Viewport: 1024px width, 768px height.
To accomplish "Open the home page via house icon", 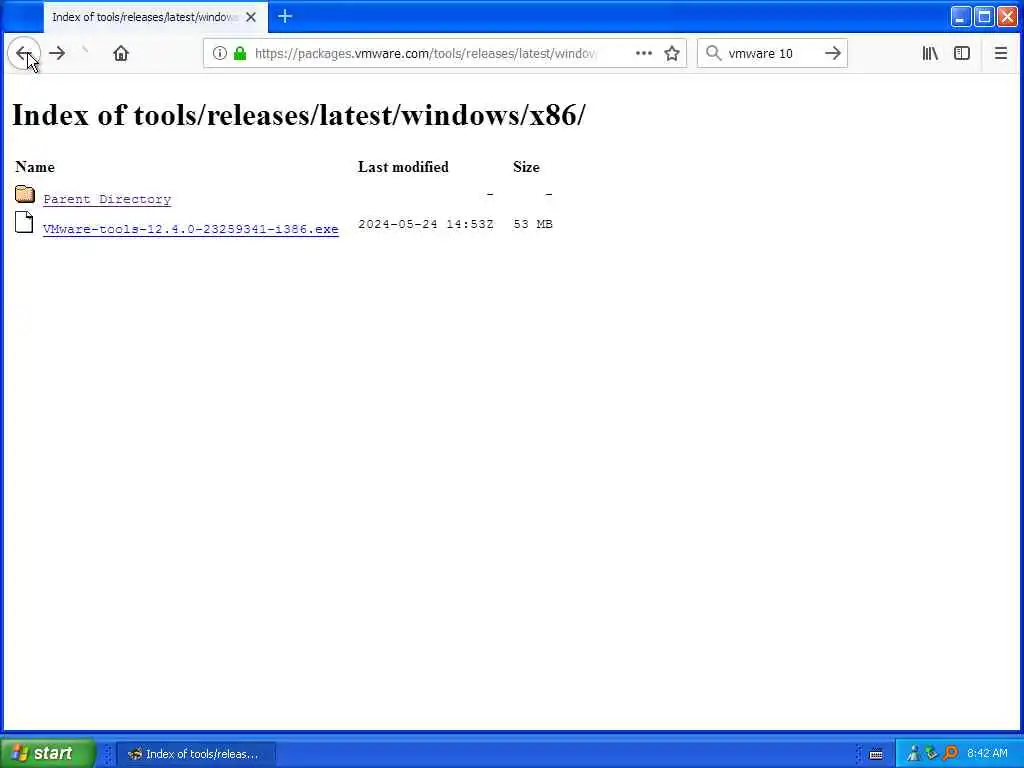I will (121, 54).
